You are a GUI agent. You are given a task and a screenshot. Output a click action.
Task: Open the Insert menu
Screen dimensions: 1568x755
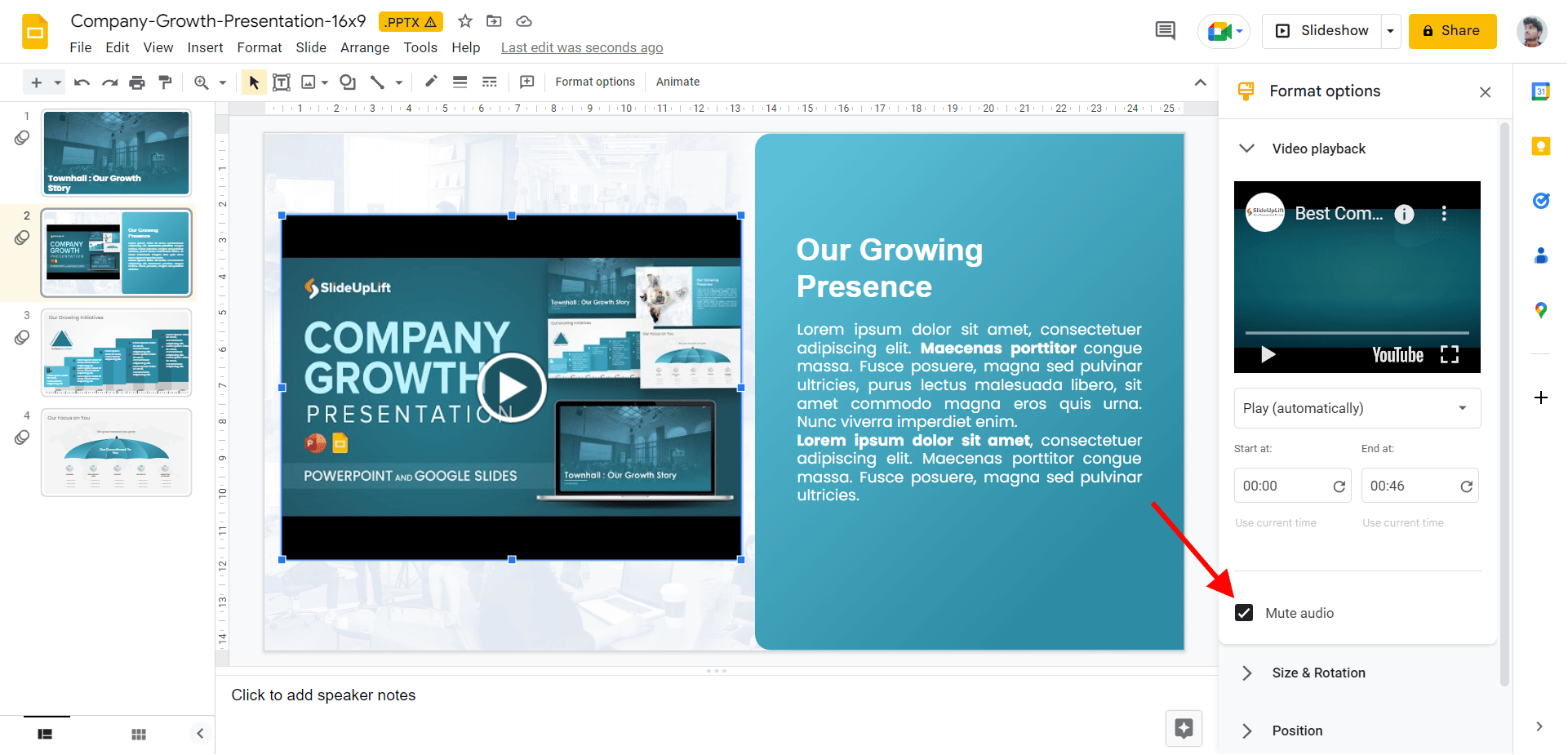click(205, 47)
